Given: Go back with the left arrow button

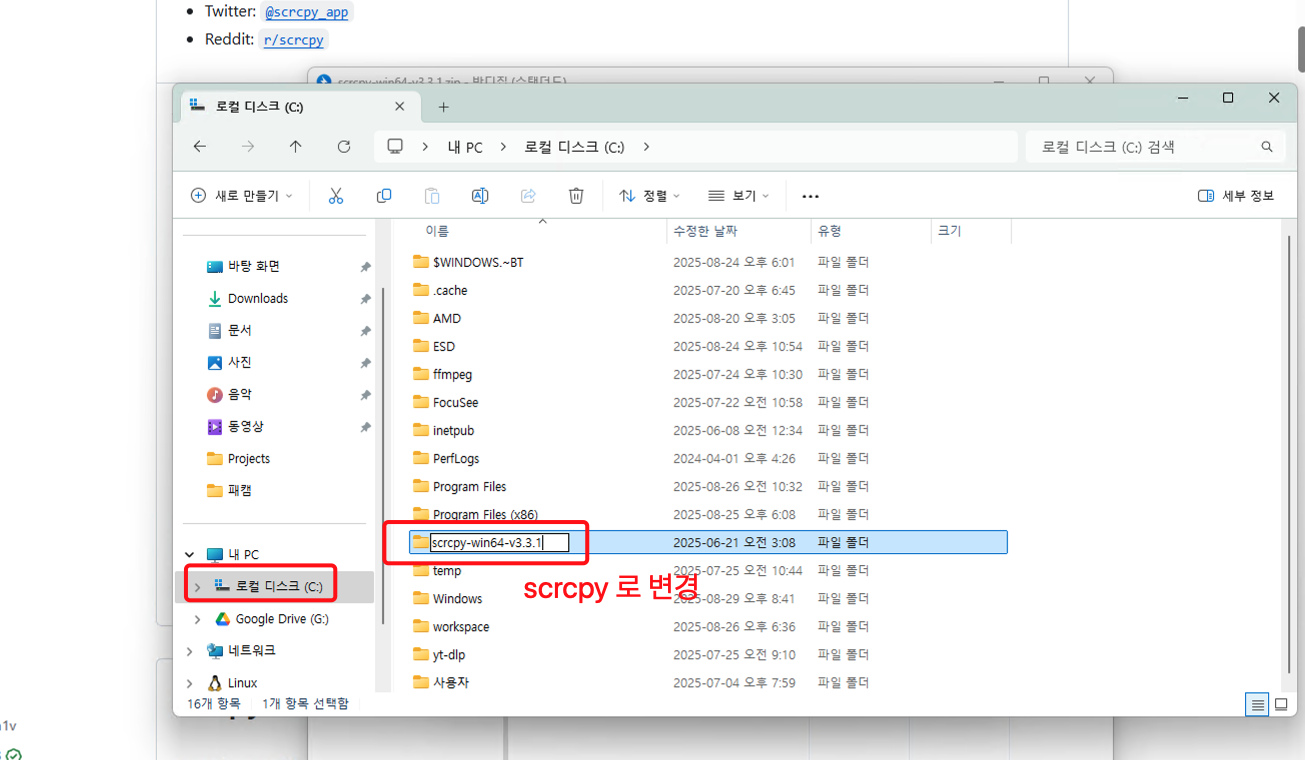Looking at the screenshot, I should point(200,147).
